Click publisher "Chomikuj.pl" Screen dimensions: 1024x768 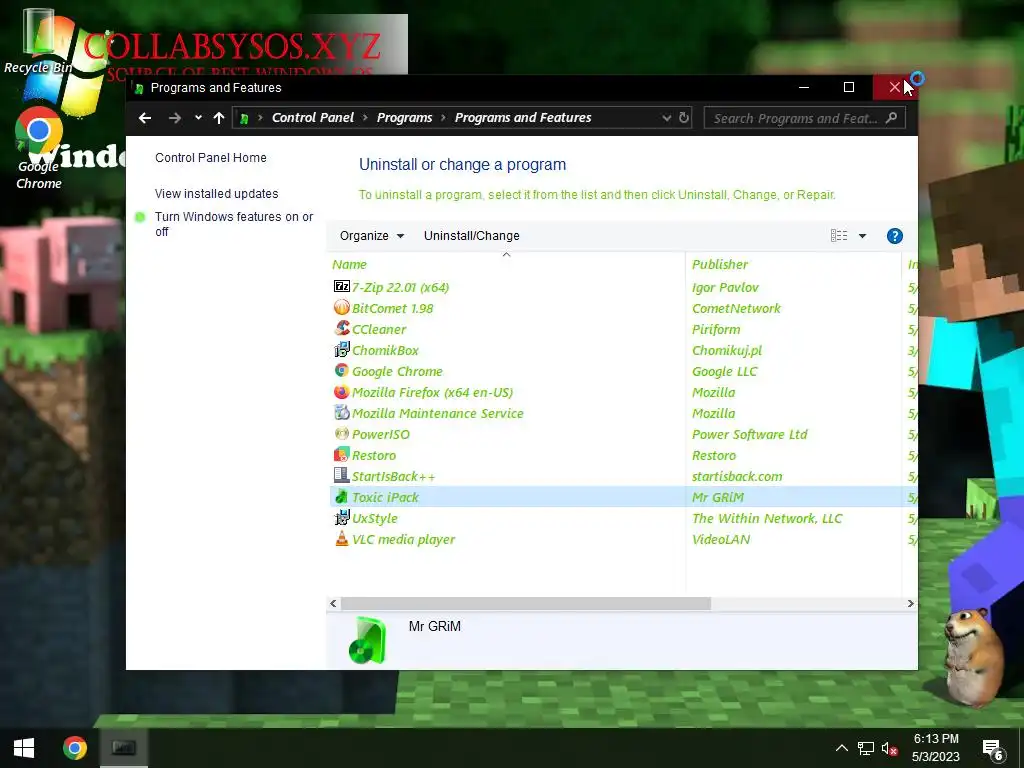[727, 350]
